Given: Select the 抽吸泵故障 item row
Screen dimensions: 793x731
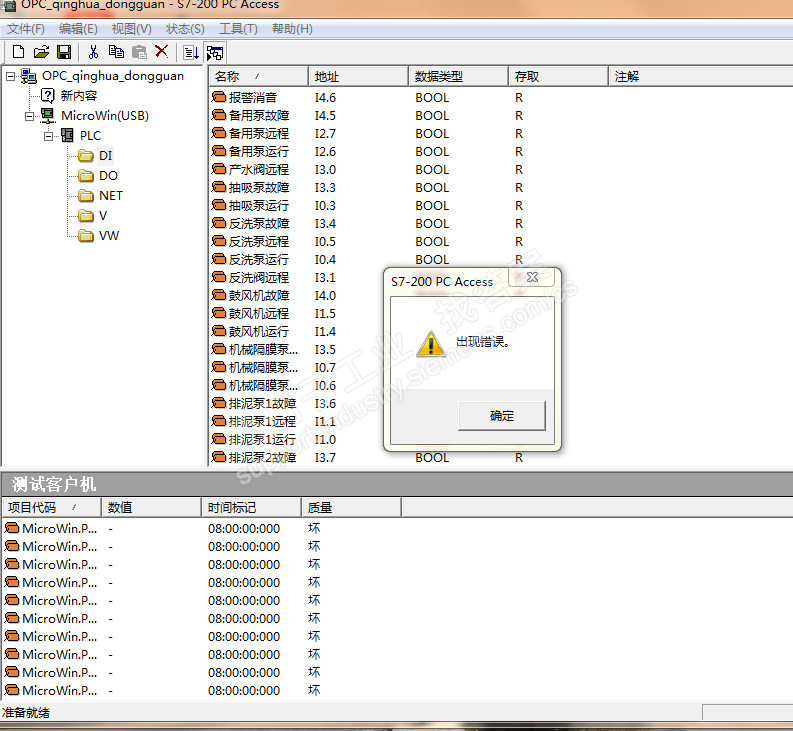Looking at the screenshot, I should 501,188.
